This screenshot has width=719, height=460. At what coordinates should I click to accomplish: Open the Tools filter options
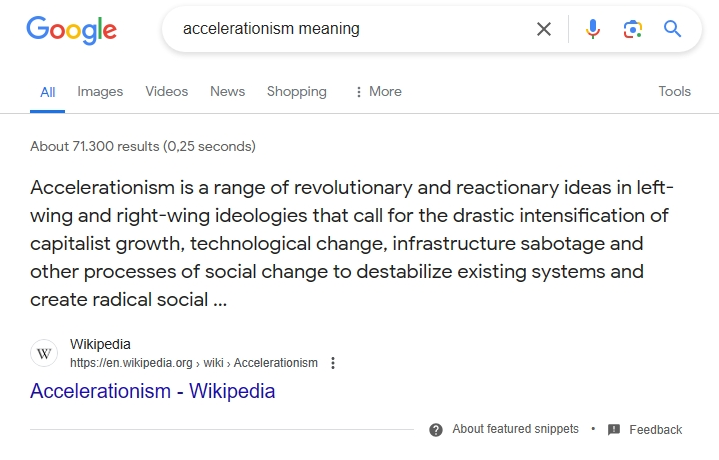tap(674, 91)
